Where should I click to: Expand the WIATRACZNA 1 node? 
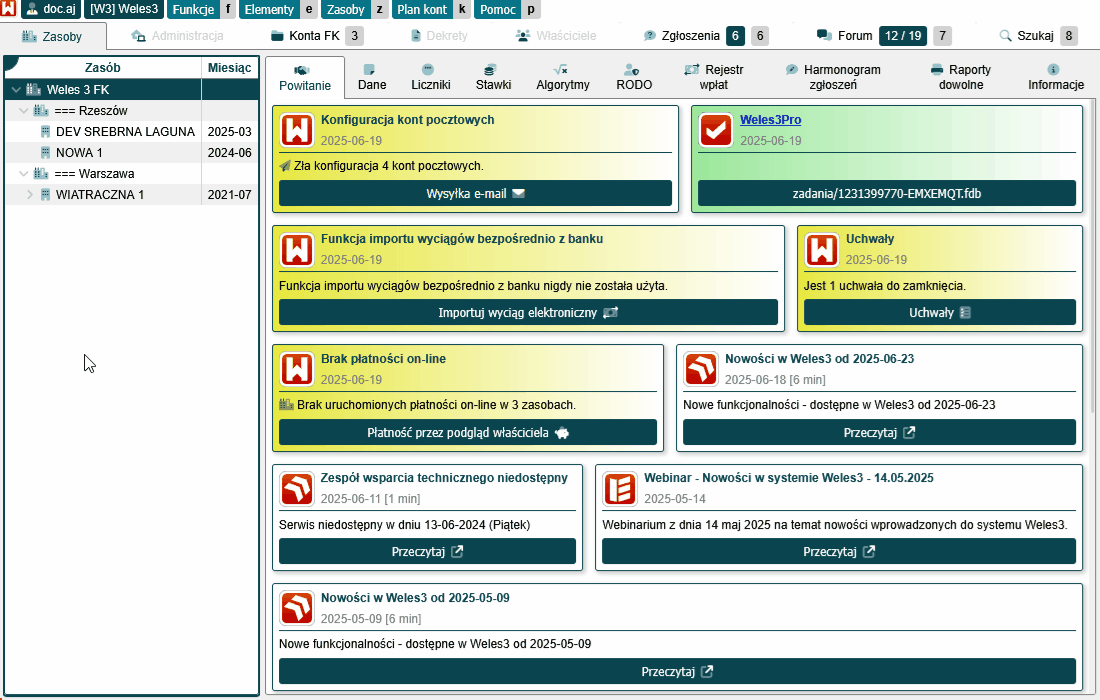30,195
